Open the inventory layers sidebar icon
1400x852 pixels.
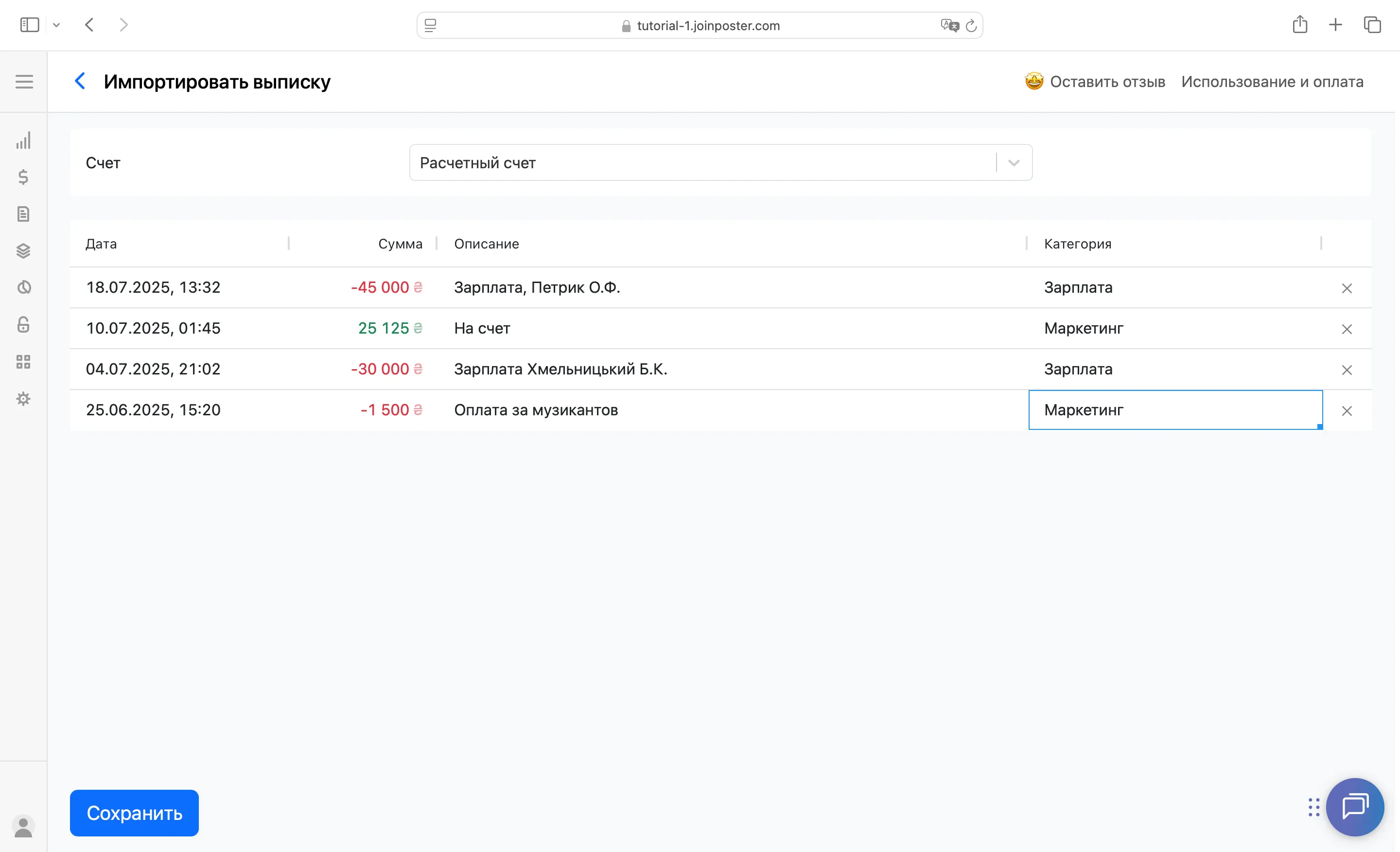23,250
